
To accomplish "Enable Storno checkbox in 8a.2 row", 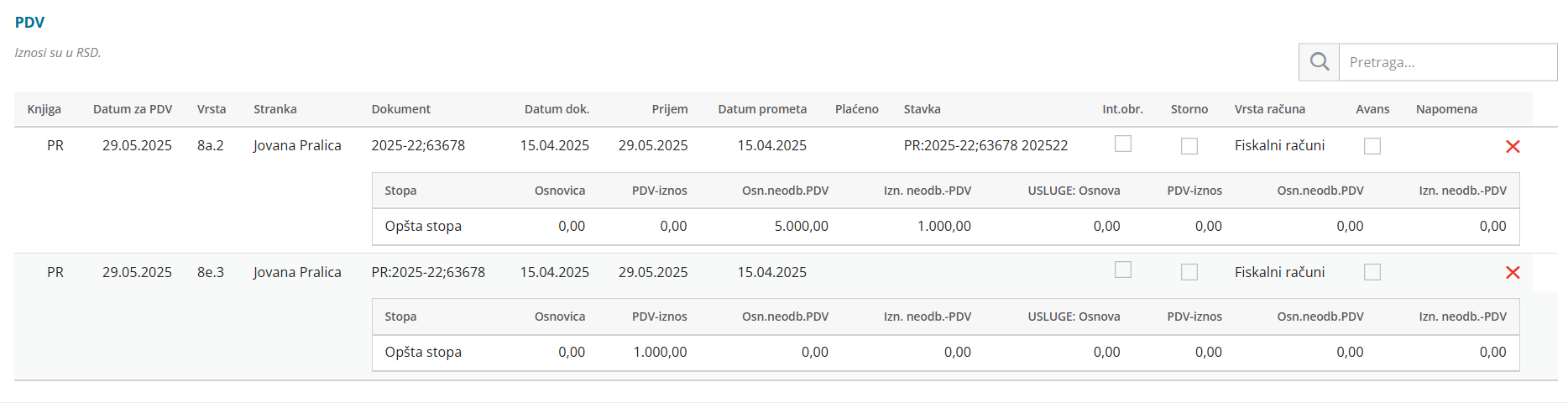I will (1189, 146).
